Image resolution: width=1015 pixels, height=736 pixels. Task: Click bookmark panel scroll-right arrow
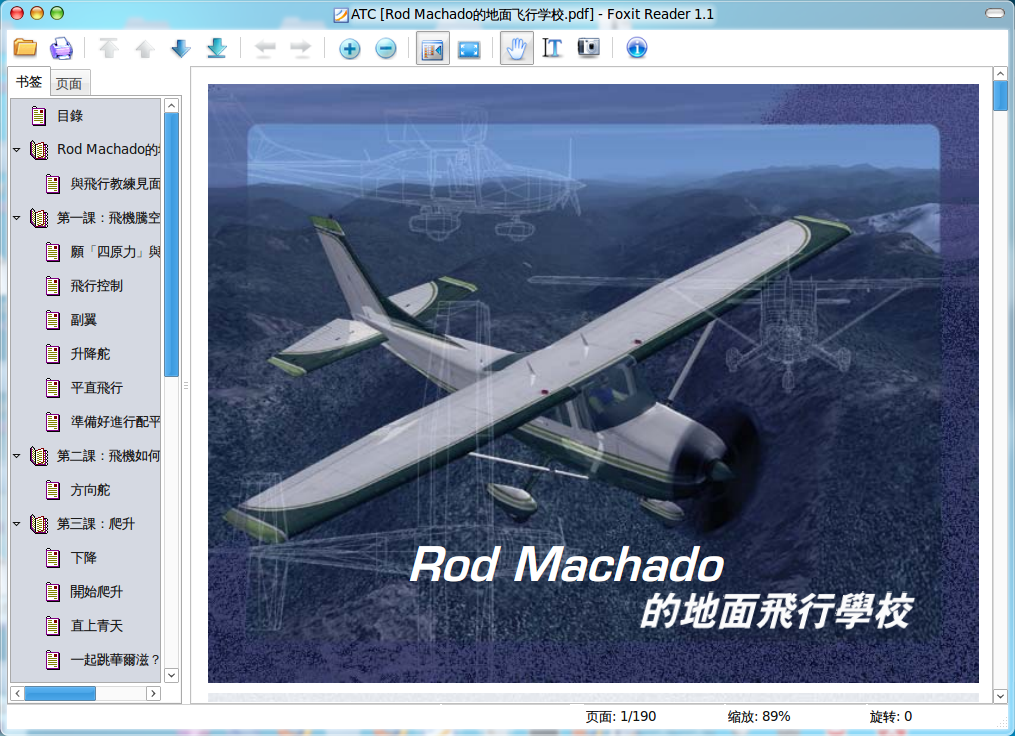[x=153, y=693]
